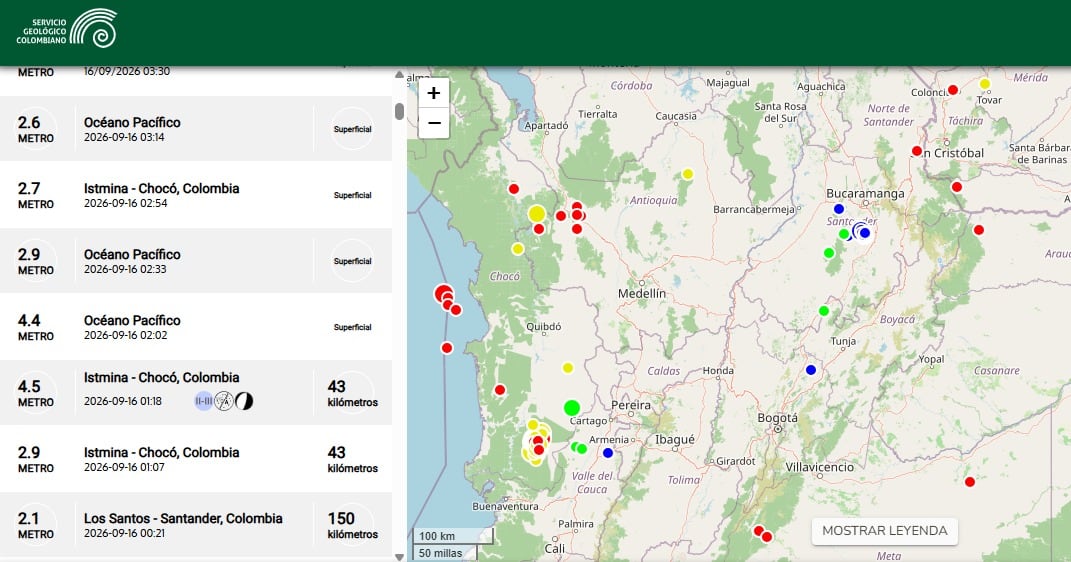Open the 2.7 Istmina - Chocó 02:54 event
The image size is (1071, 562).
[196, 195]
